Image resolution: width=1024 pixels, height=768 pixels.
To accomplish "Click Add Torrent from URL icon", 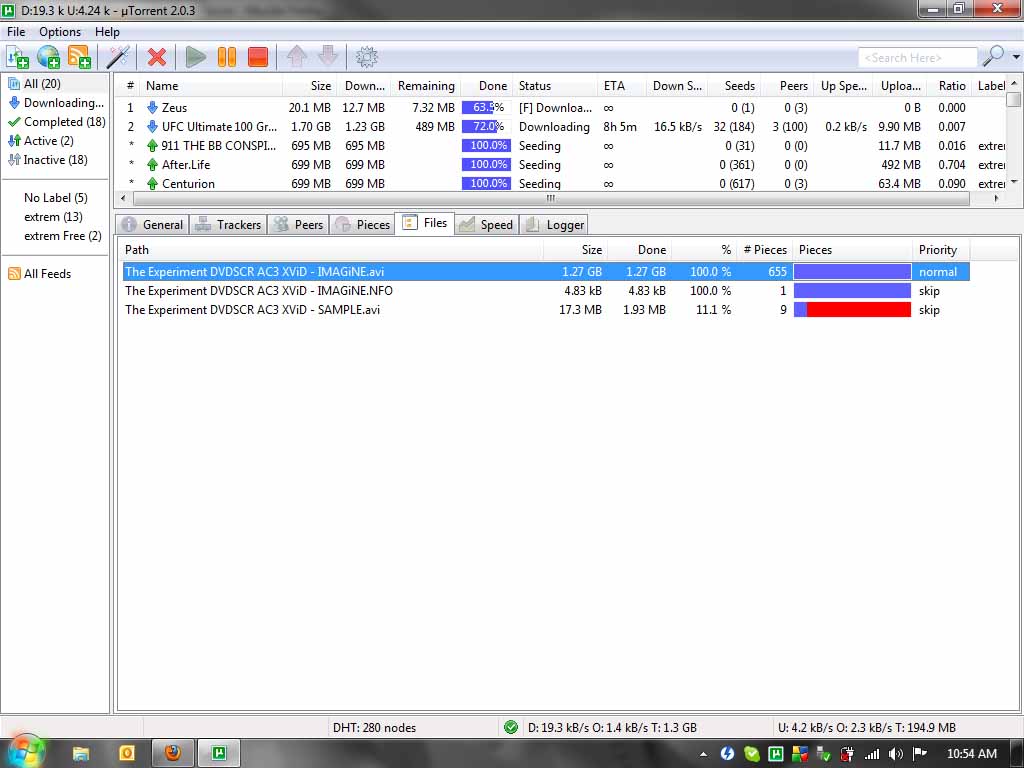I will [x=48, y=57].
